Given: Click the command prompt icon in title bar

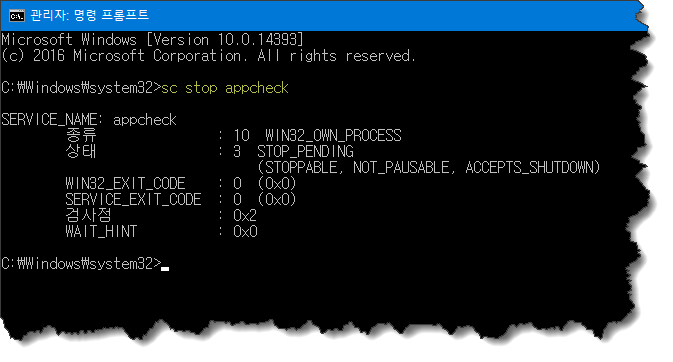Looking at the screenshot, I should click(17, 16).
